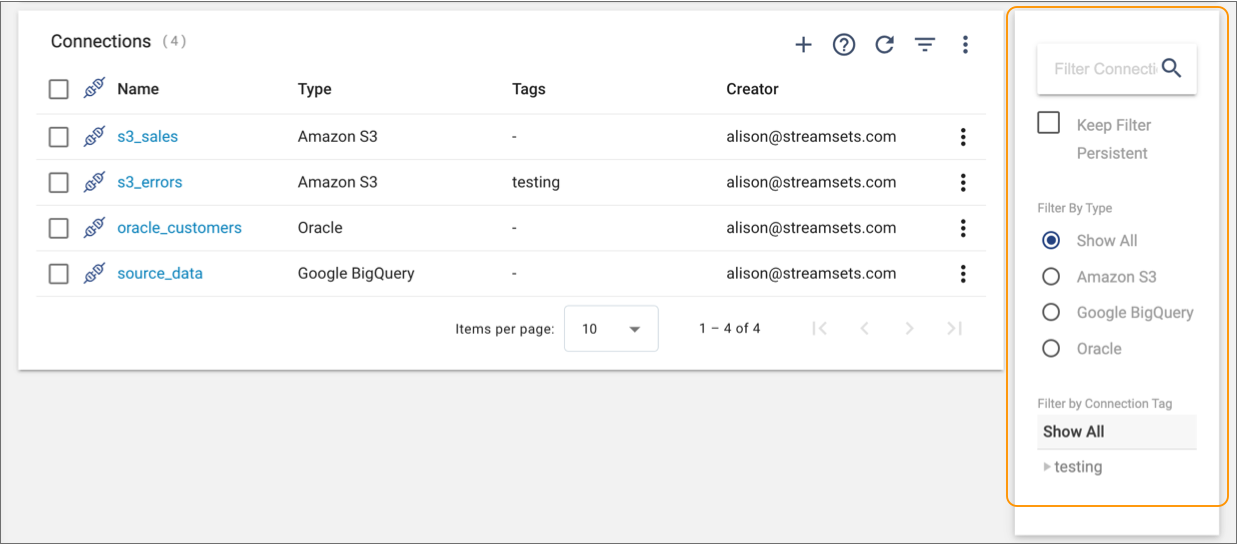Check the s3_sales row checkbox
Screen dimensions: 1237x545
[x=59, y=137]
